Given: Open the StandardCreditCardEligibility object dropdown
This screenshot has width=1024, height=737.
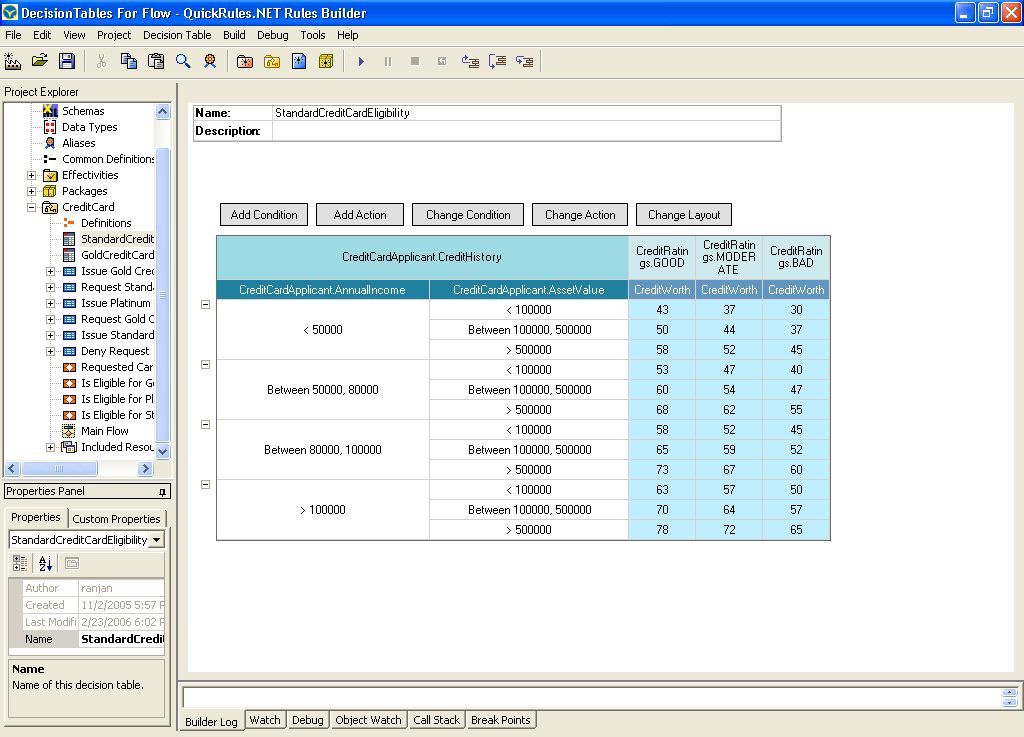Looking at the screenshot, I should (156, 540).
